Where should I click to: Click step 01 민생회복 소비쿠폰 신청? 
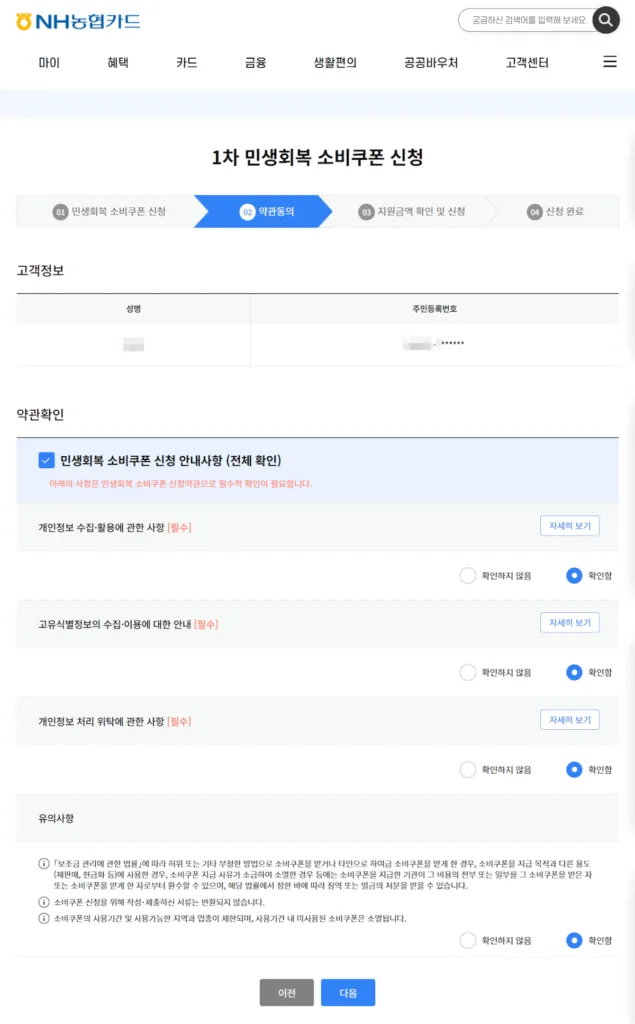(x=109, y=212)
